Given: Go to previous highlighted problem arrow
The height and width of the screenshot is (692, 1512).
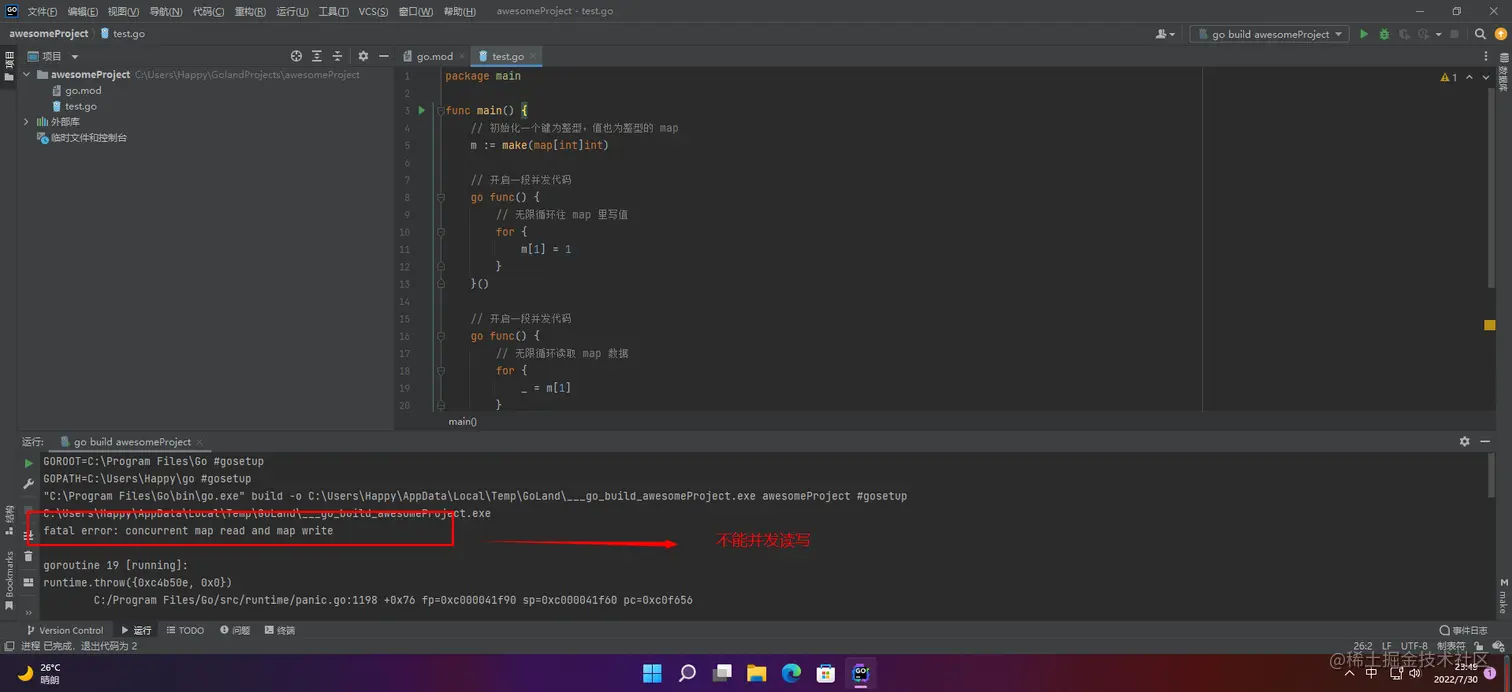Looking at the screenshot, I should 1469,77.
